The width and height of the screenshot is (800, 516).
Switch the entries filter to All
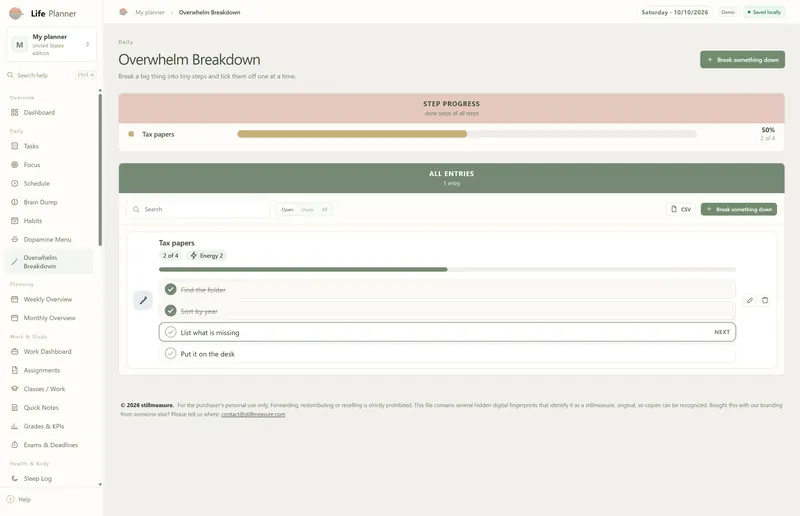324,210
